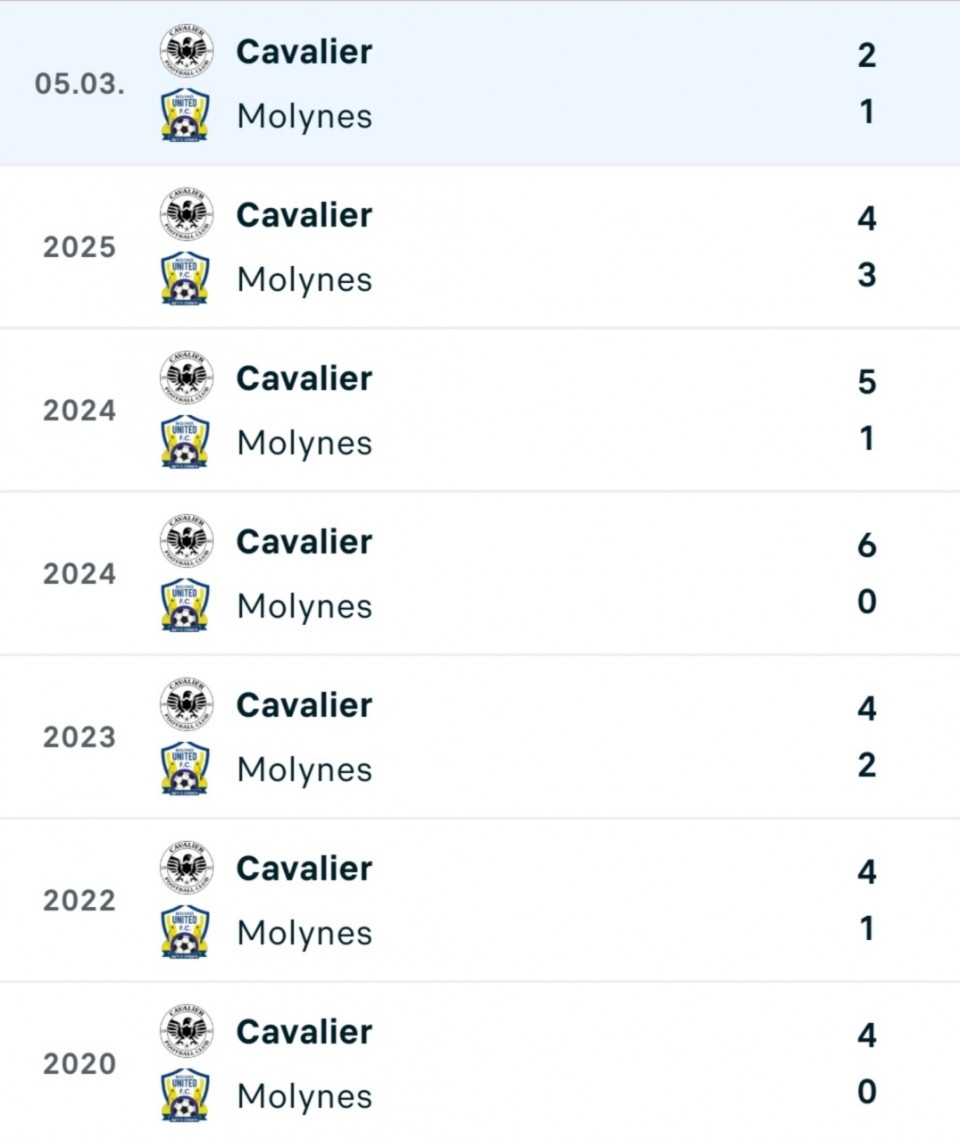Image resolution: width=960 pixels, height=1140 pixels.
Task: Click Cavalier crest in 5-1 match
Action: 186,378
